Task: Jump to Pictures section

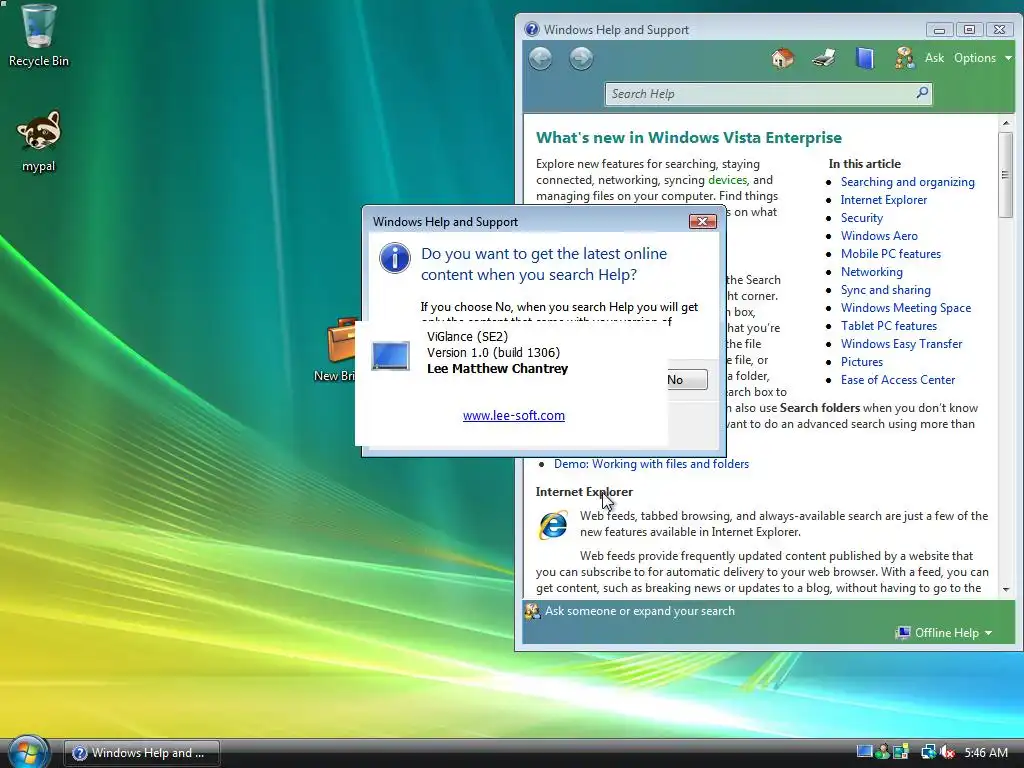Action: [861, 362]
